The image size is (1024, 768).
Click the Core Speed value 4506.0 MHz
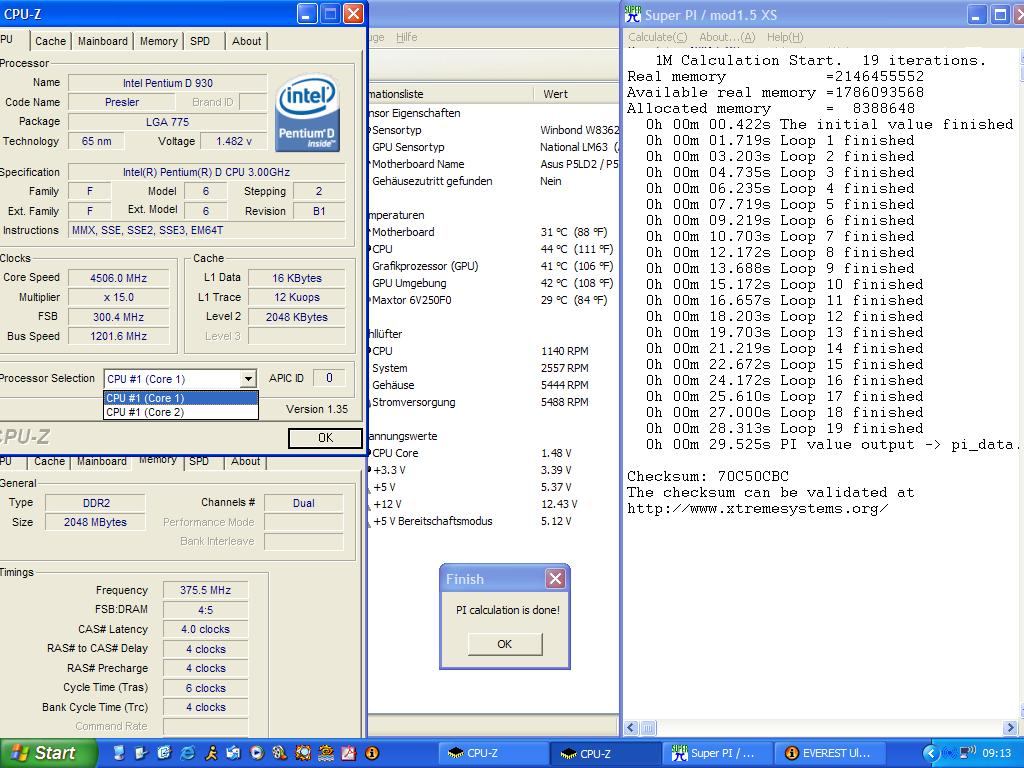click(118, 278)
